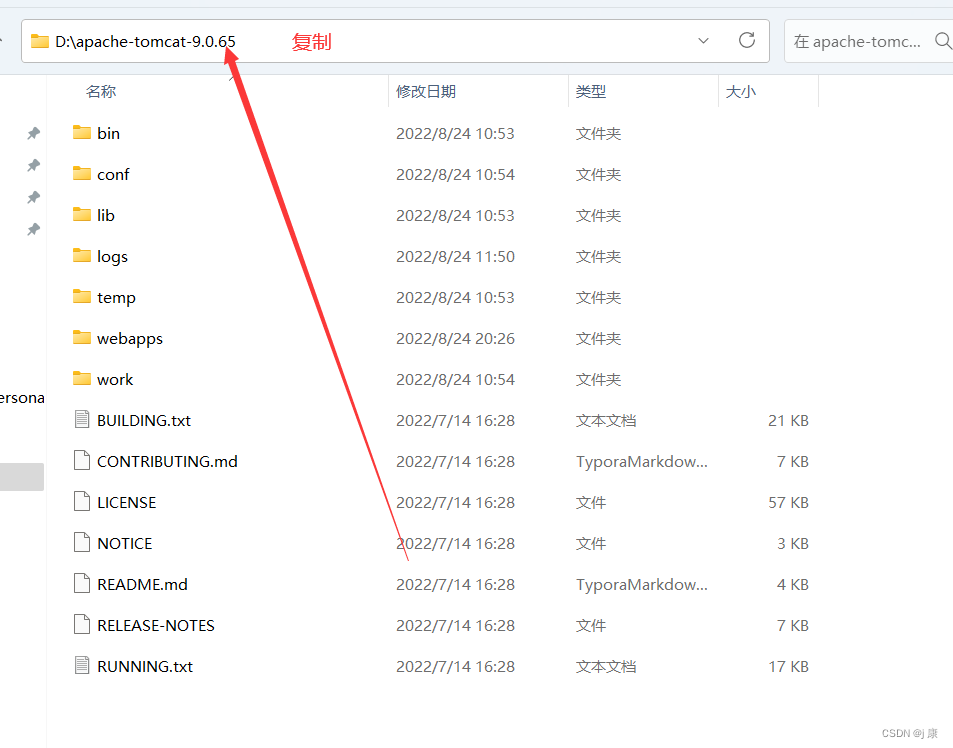
Task: Click 文本文档 type of RUNNING.txt
Action: click(x=606, y=666)
